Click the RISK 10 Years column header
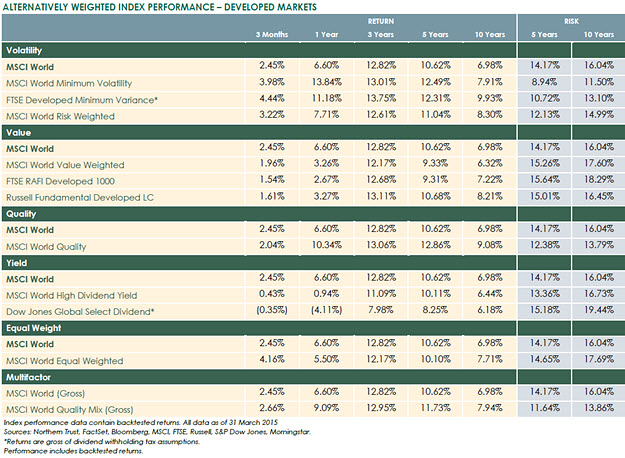625x458 pixels. (x=599, y=35)
